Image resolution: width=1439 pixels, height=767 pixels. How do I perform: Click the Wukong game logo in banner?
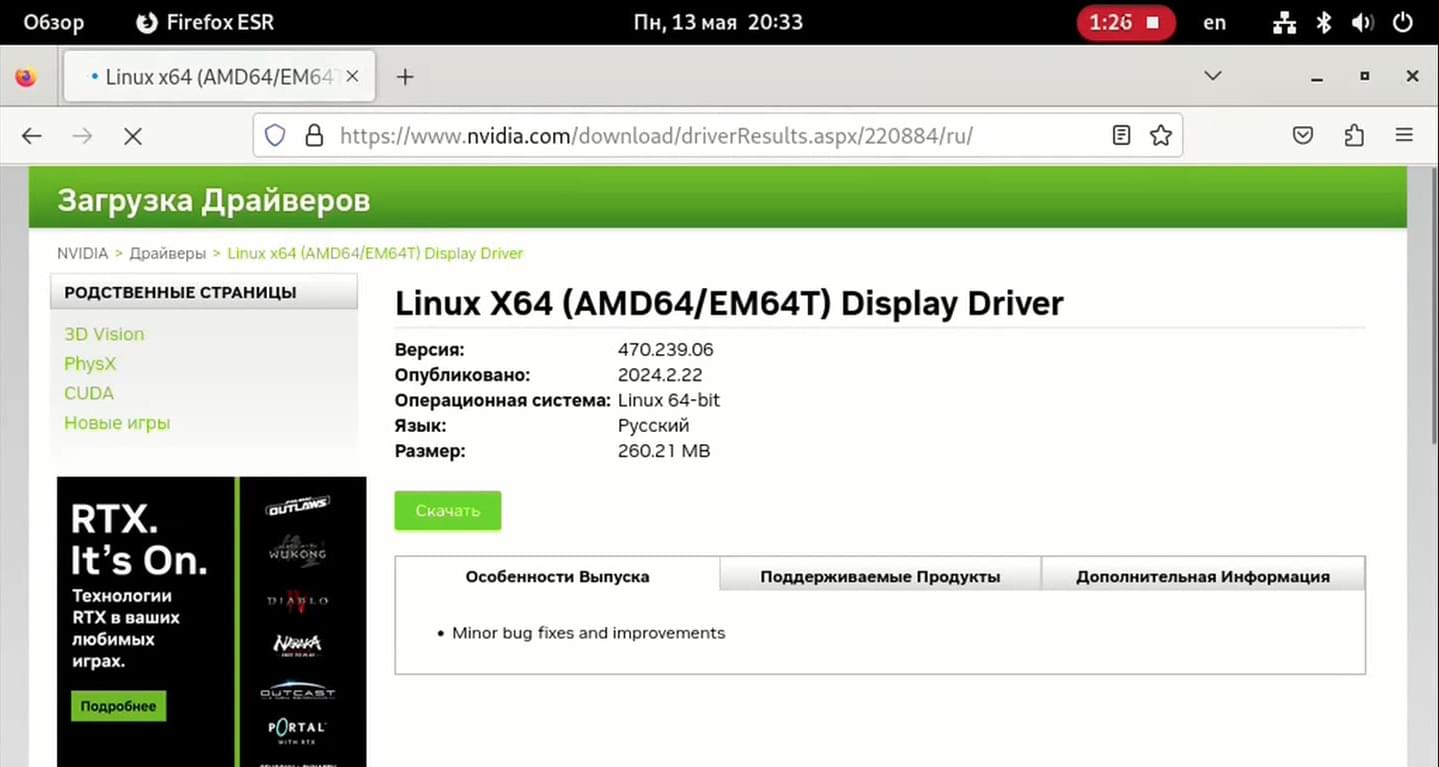(x=298, y=551)
